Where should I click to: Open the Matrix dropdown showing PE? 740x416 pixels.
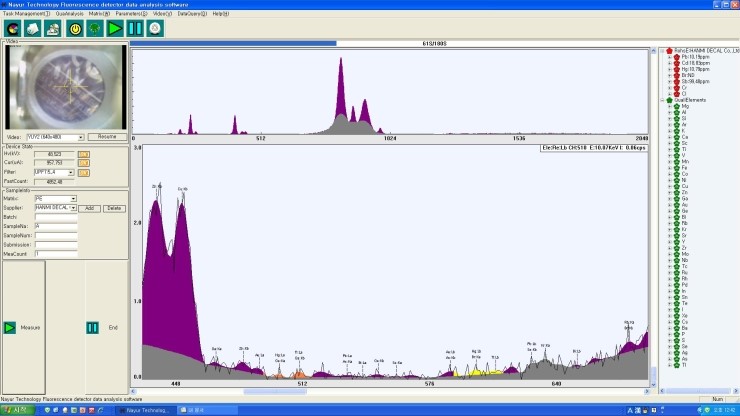point(73,198)
